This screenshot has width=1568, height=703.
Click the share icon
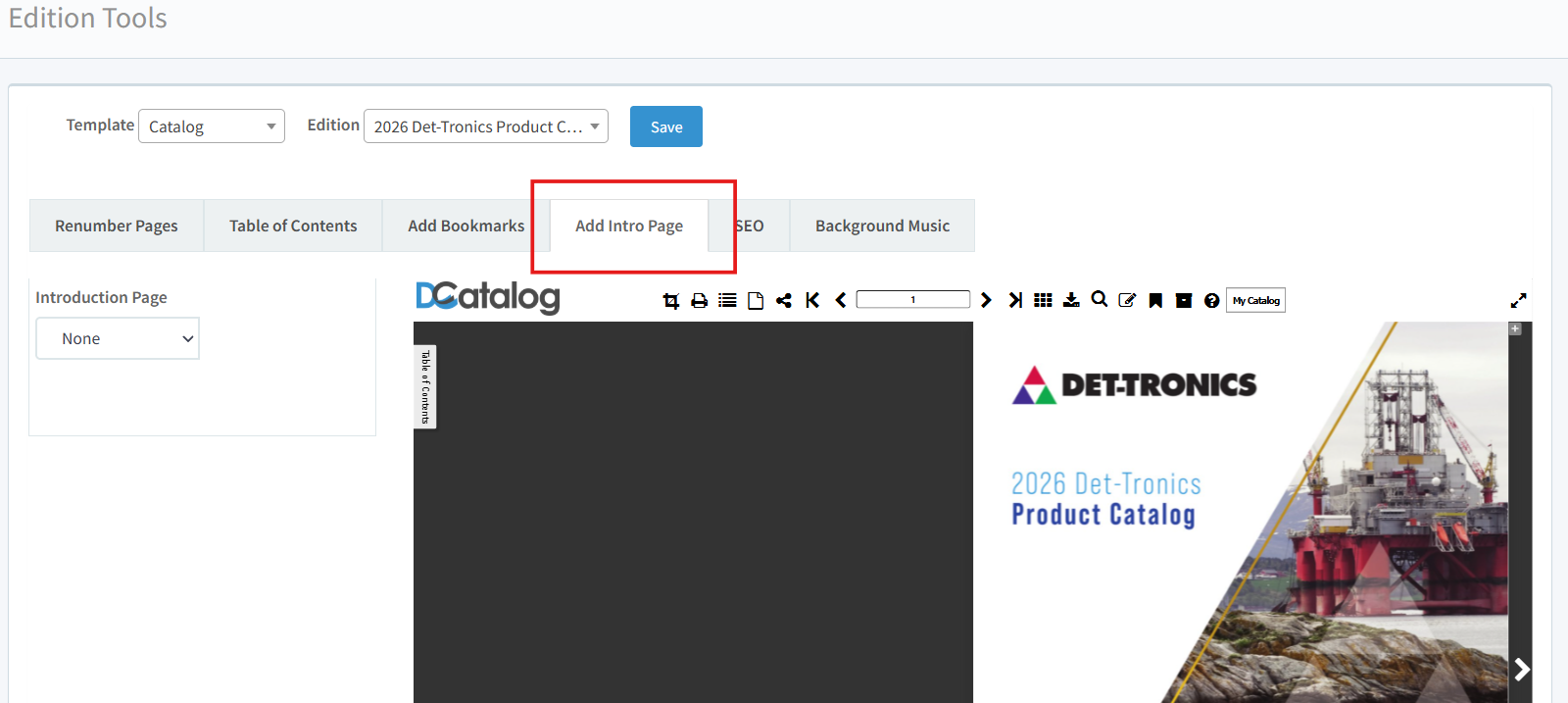click(784, 301)
